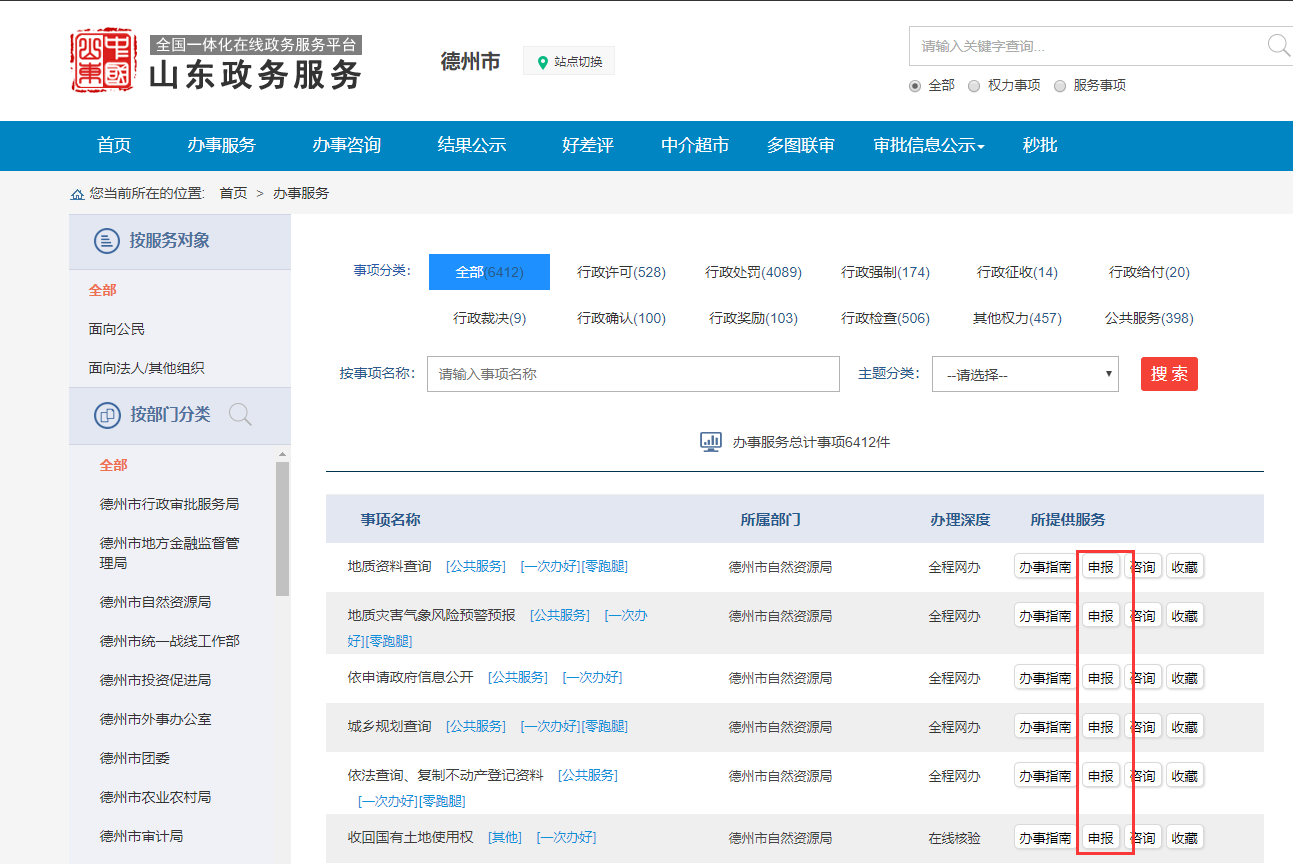1293x864 pixels.
Task: Select the 全部 radio button
Action: point(915,86)
